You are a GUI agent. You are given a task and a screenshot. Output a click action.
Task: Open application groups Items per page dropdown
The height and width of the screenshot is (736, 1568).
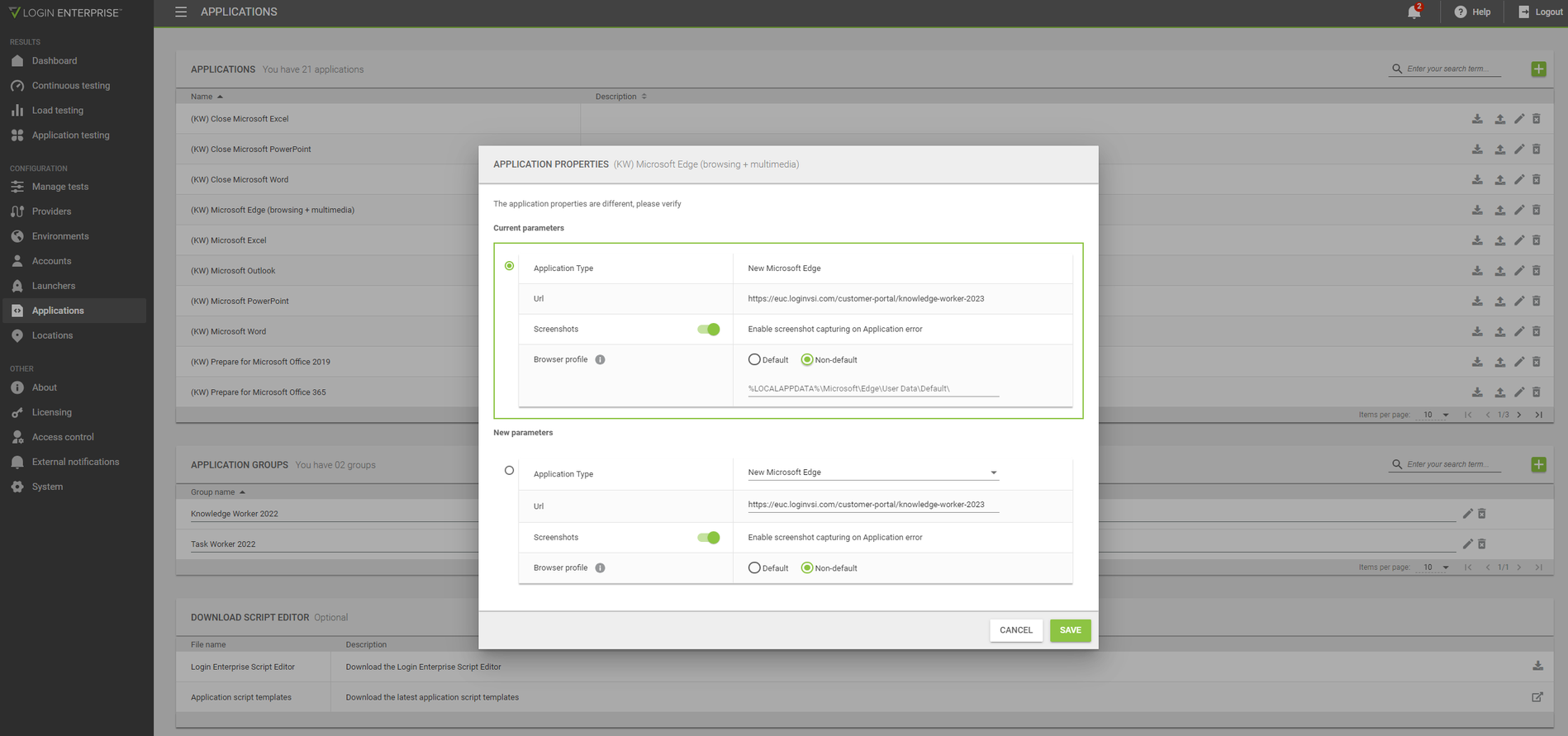(x=1436, y=567)
